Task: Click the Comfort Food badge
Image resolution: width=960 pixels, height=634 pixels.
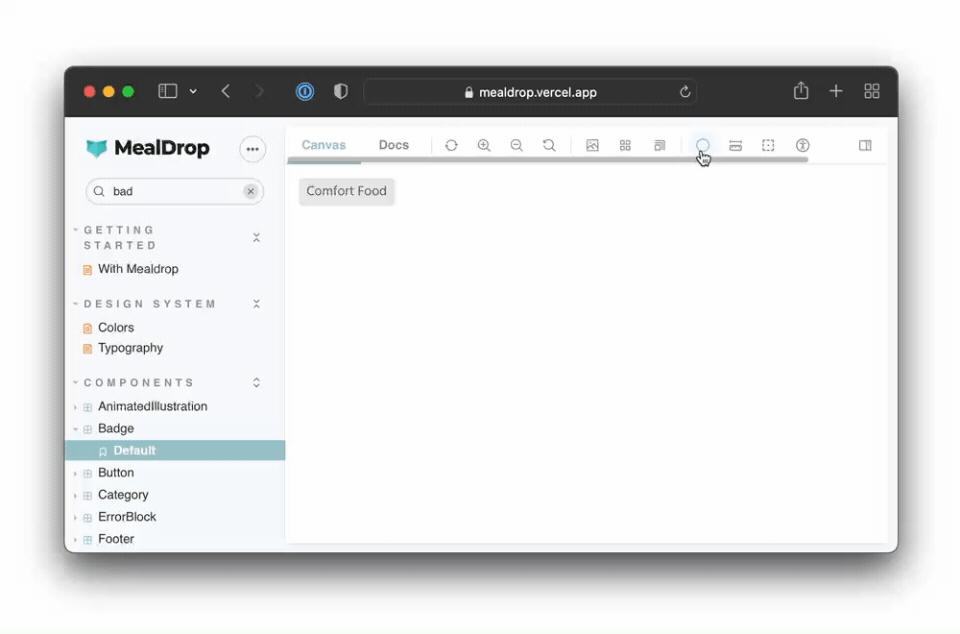Action: (x=347, y=191)
